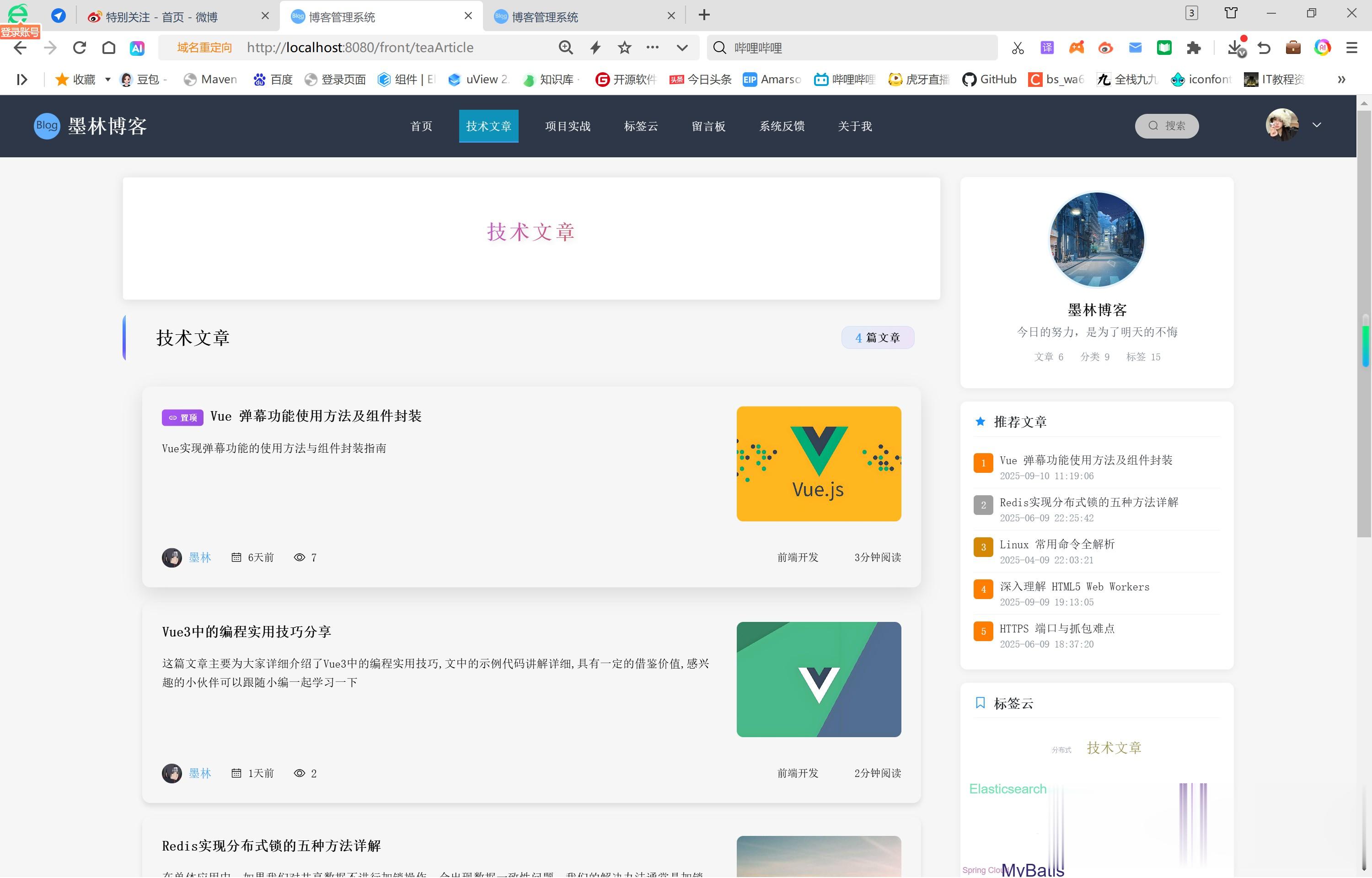Image resolution: width=1372 pixels, height=878 pixels.
Task: Click the browser scissors screenshot icon
Action: pos(1018,48)
